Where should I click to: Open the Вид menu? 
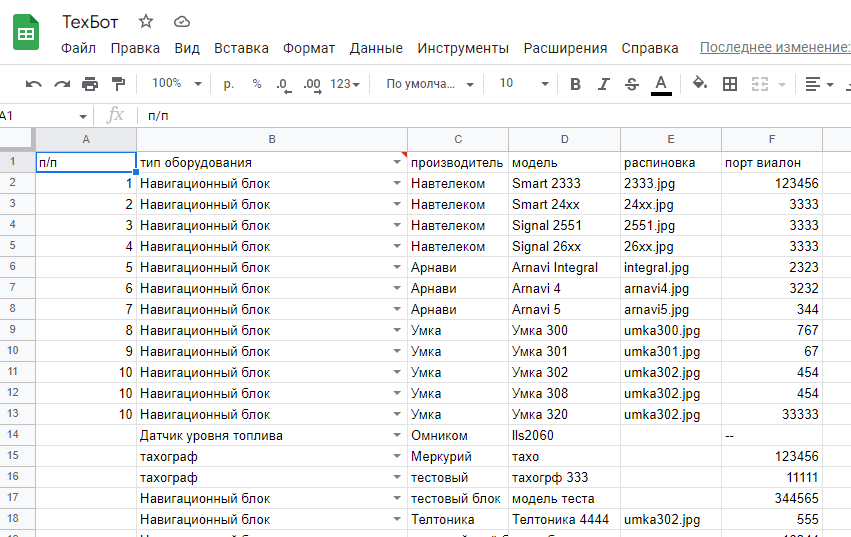[x=187, y=48]
